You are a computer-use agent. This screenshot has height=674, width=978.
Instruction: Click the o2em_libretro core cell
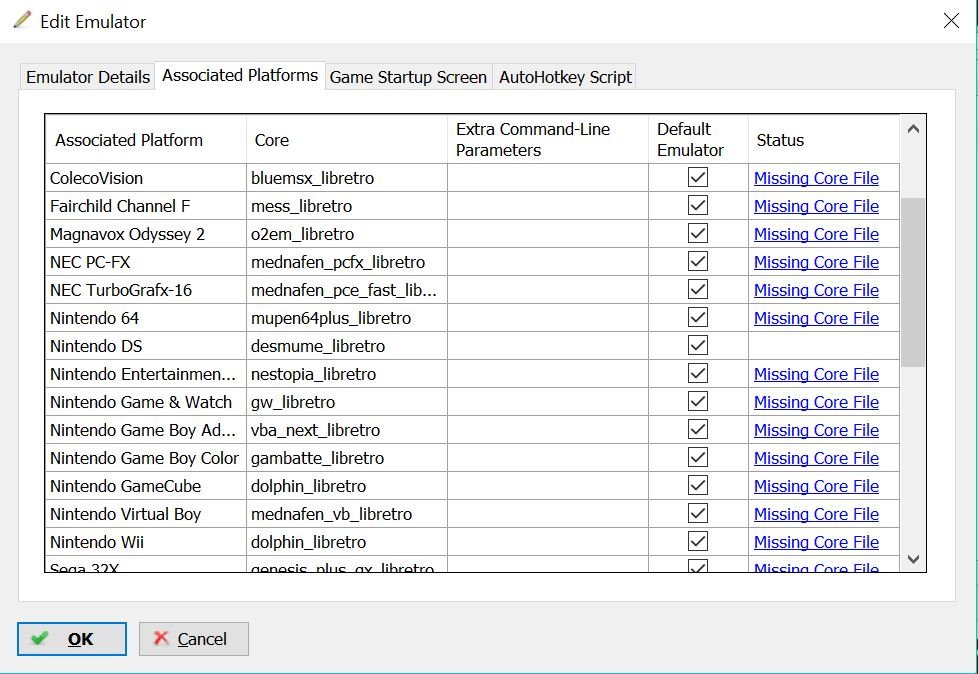[x=347, y=234]
